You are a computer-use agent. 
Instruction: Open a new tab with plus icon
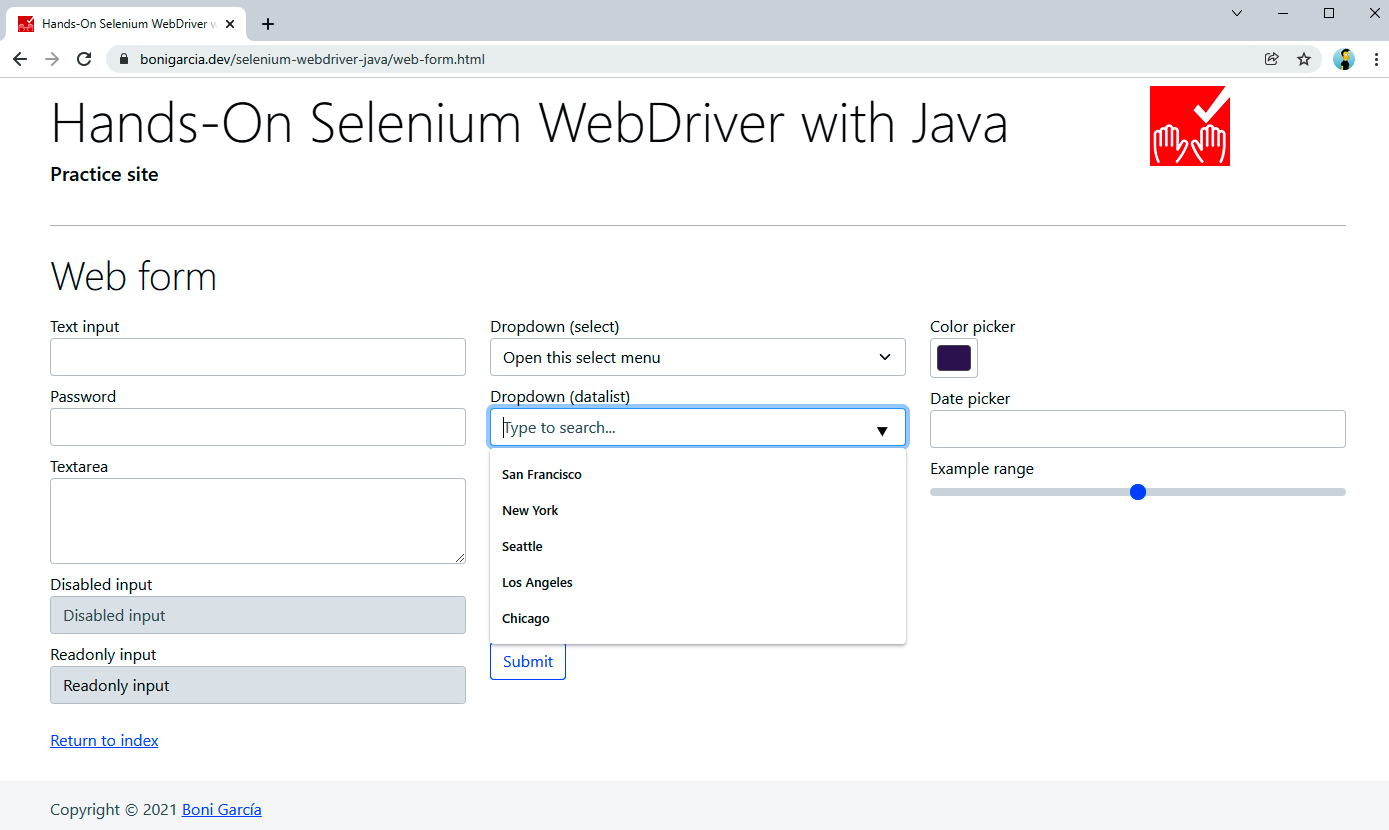point(268,24)
